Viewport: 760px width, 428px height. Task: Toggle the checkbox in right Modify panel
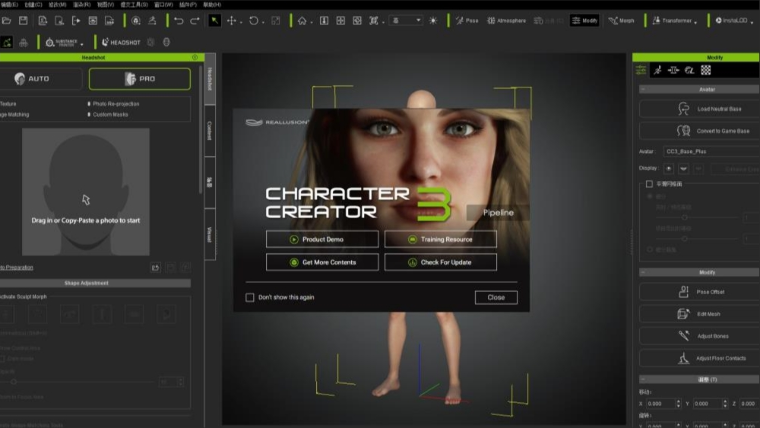tap(649, 184)
